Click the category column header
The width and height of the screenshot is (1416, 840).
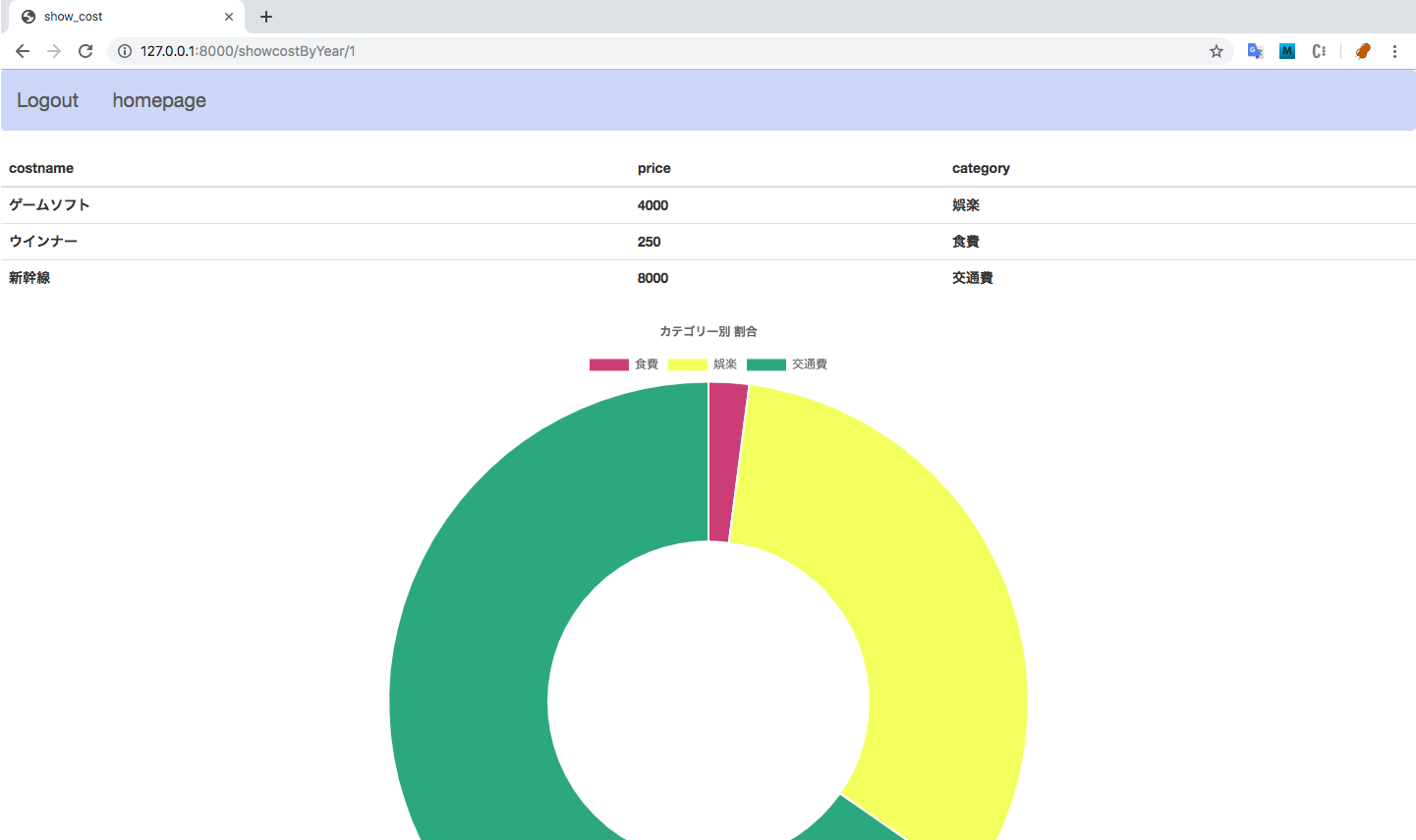[x=981, y=168]
